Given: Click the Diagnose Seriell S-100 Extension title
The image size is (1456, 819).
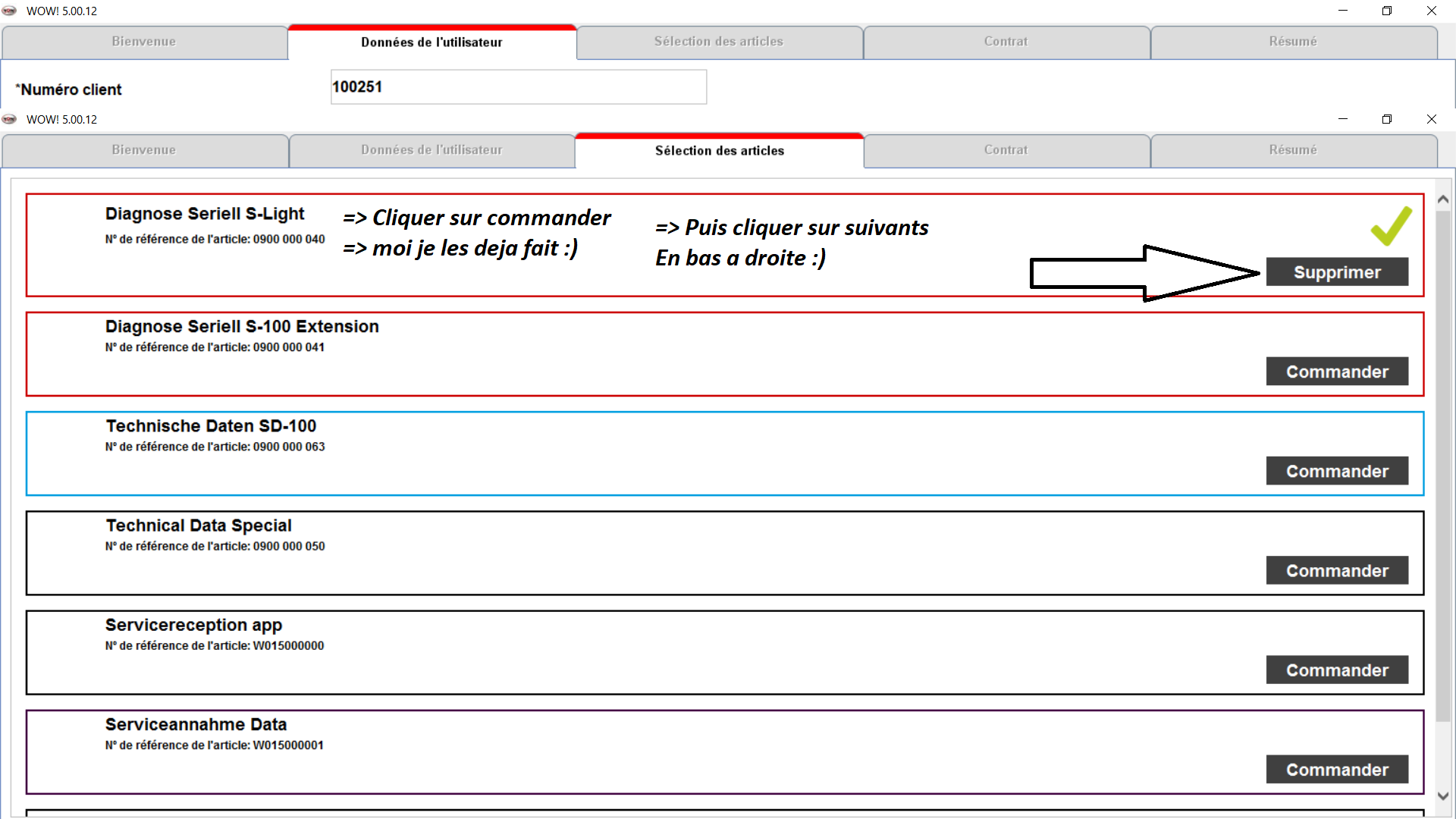Looking at the screenshot, I should click(242, 326).
